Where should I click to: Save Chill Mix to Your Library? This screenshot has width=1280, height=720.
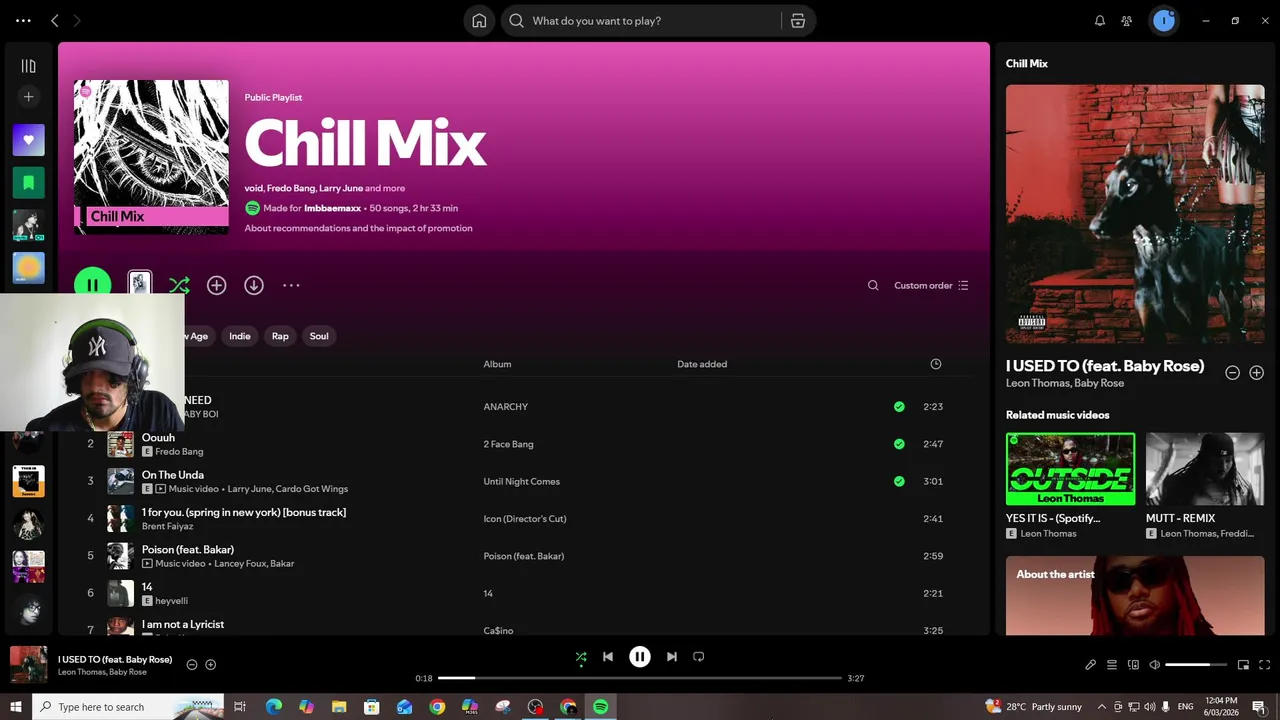(216, 285)
